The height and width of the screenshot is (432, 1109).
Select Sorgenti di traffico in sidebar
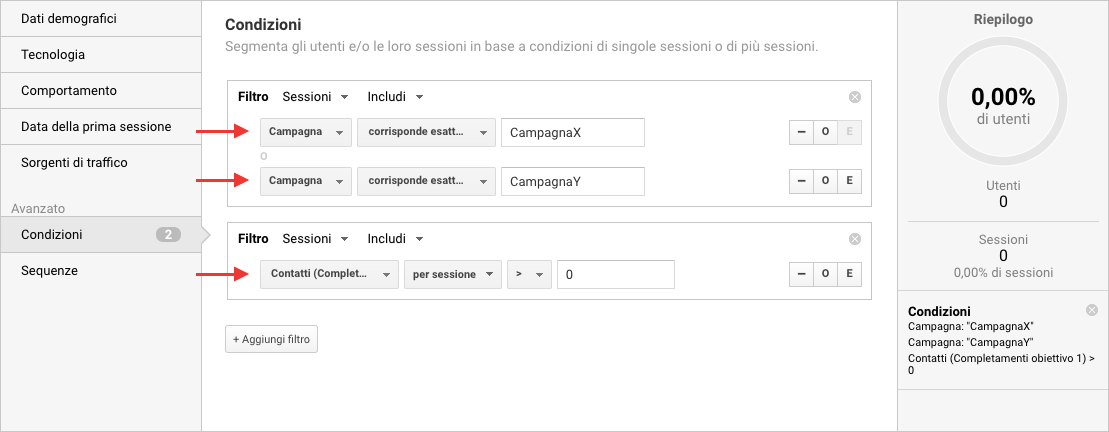point(74,162)
